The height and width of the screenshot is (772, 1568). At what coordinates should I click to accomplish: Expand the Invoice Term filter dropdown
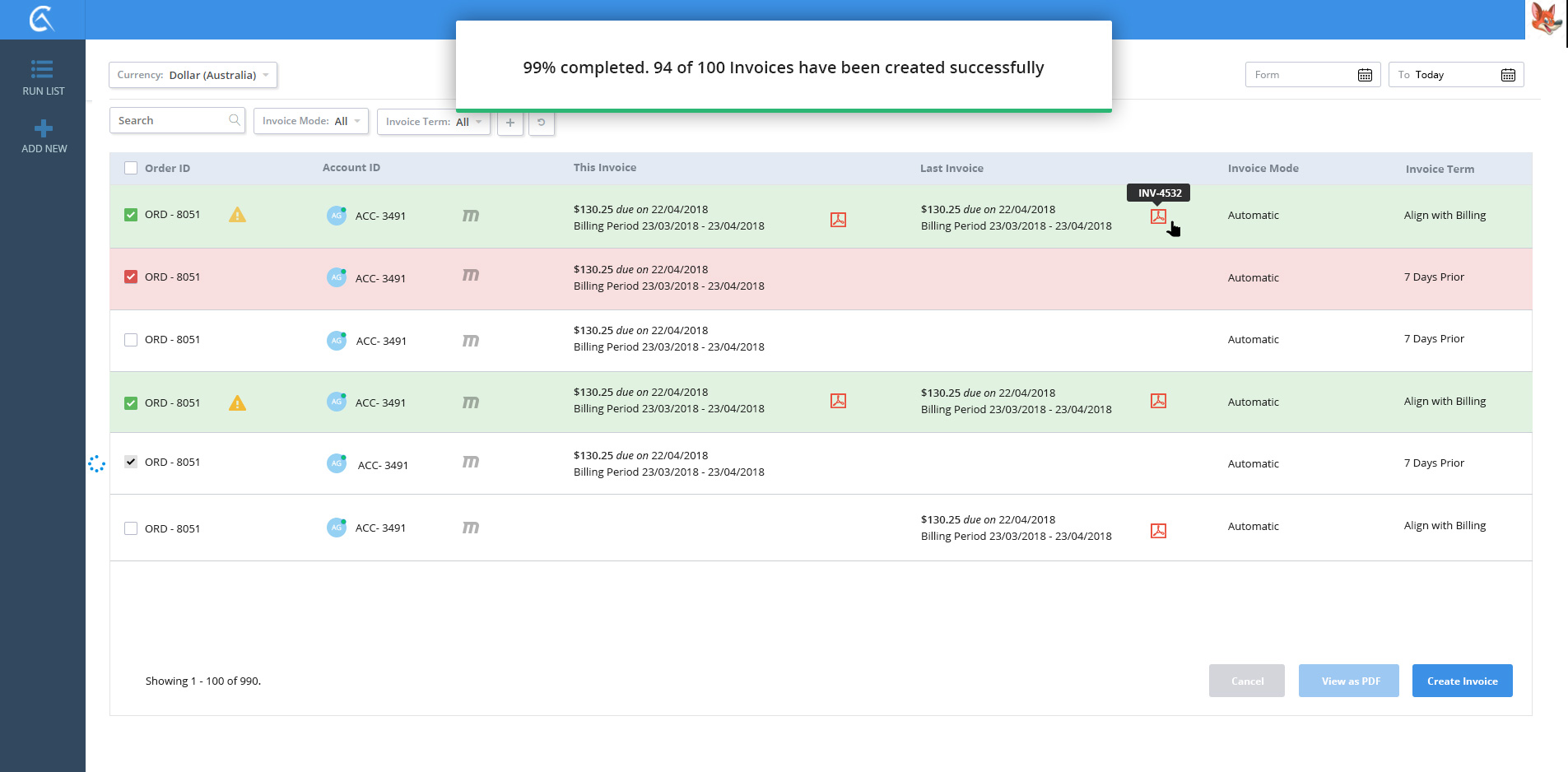pyautogui.click(x=433, y=122)
